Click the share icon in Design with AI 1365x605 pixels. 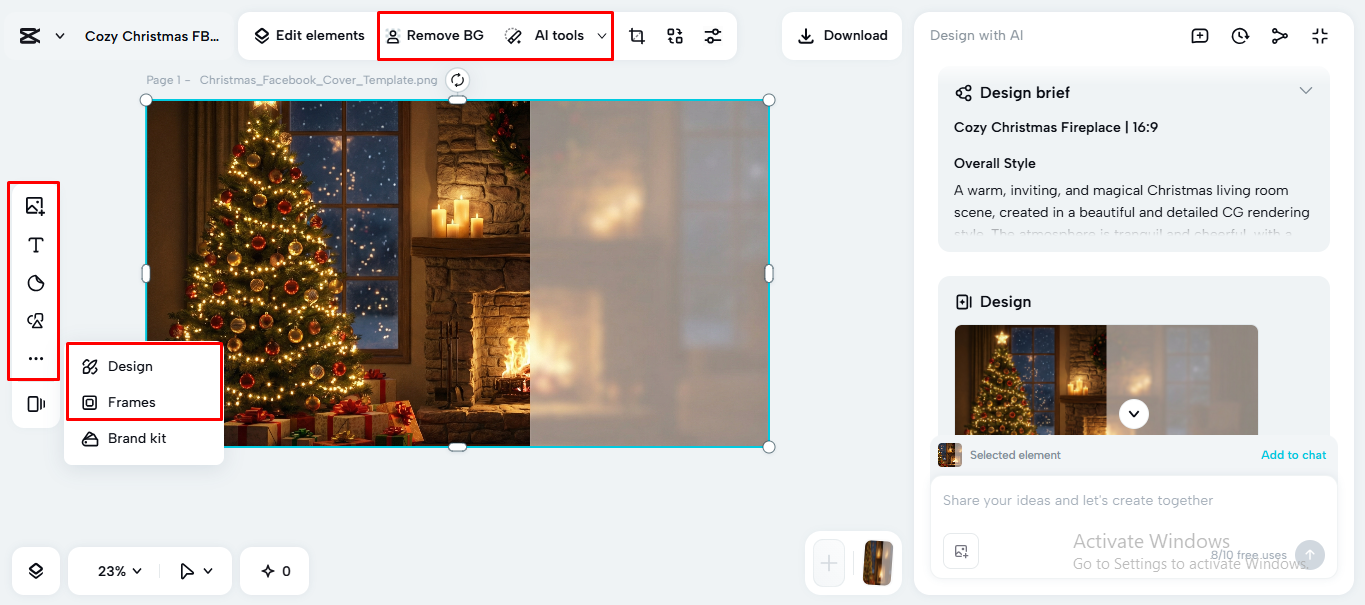point(1280,35)
